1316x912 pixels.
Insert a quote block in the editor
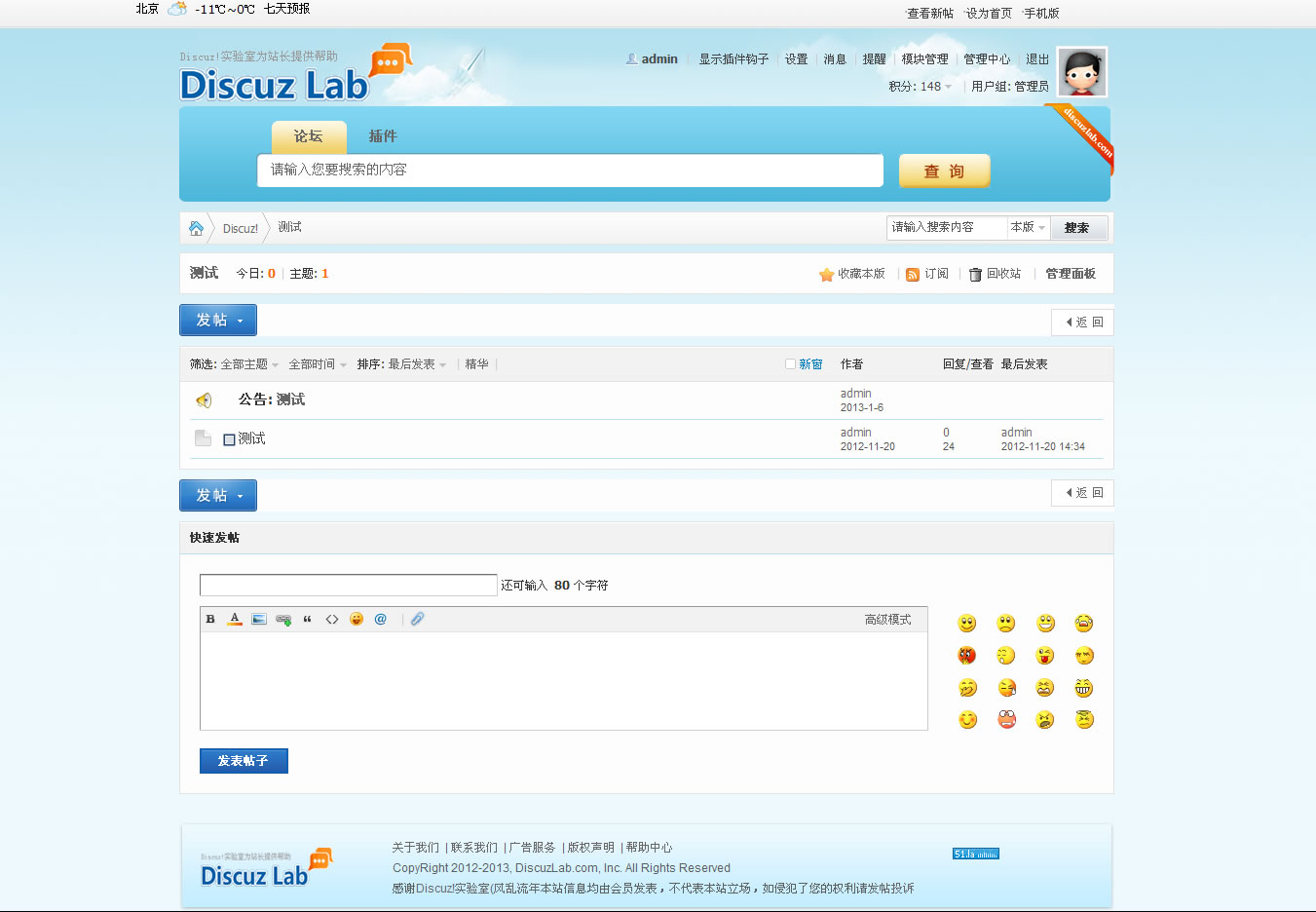coord(308,619)
